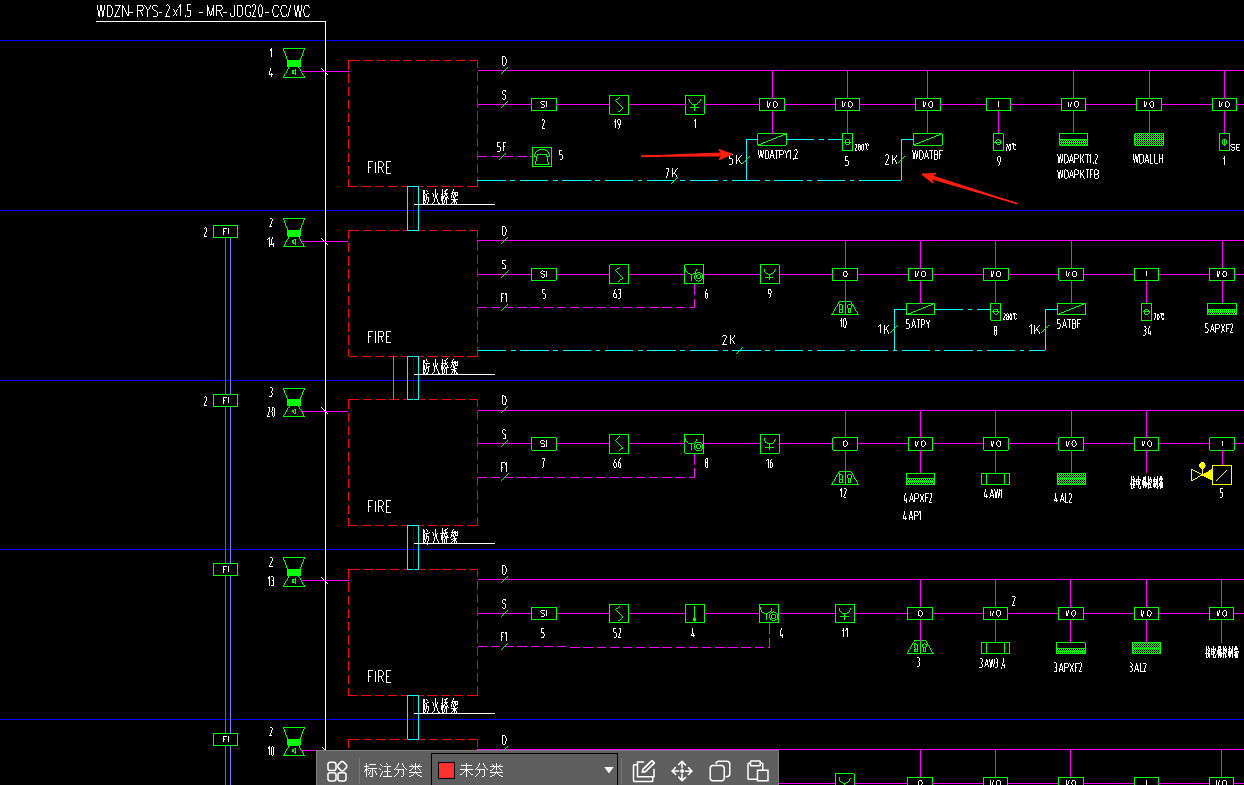Select the 70℃ damper symbol labeled 34
This screenshot has width=1244, height=785.
[1147, 312]
